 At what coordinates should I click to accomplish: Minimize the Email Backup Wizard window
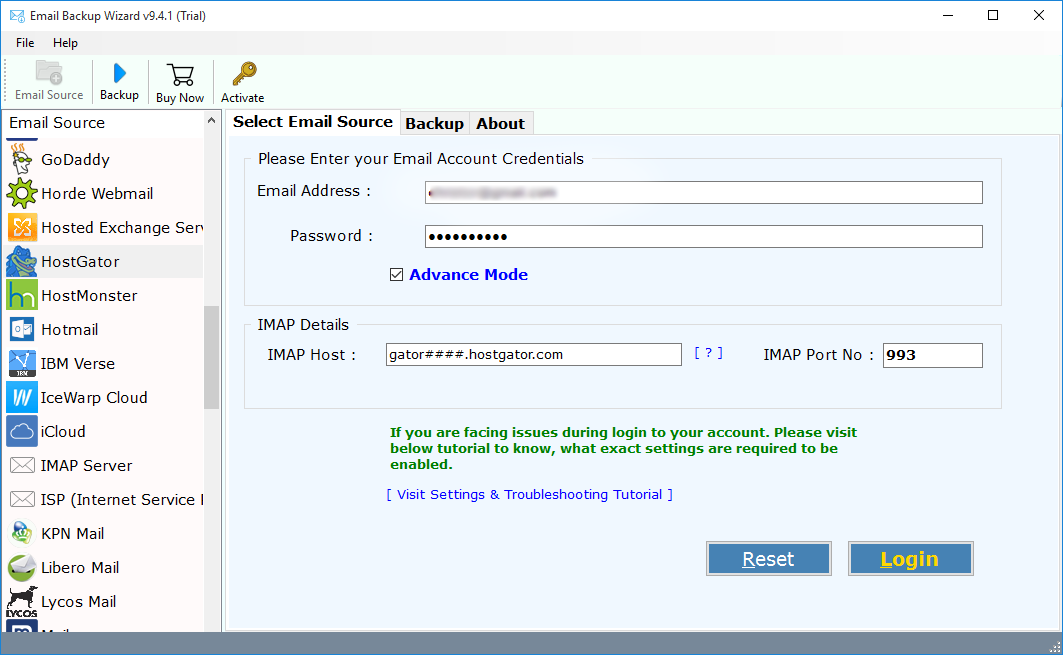coord(948,16)
